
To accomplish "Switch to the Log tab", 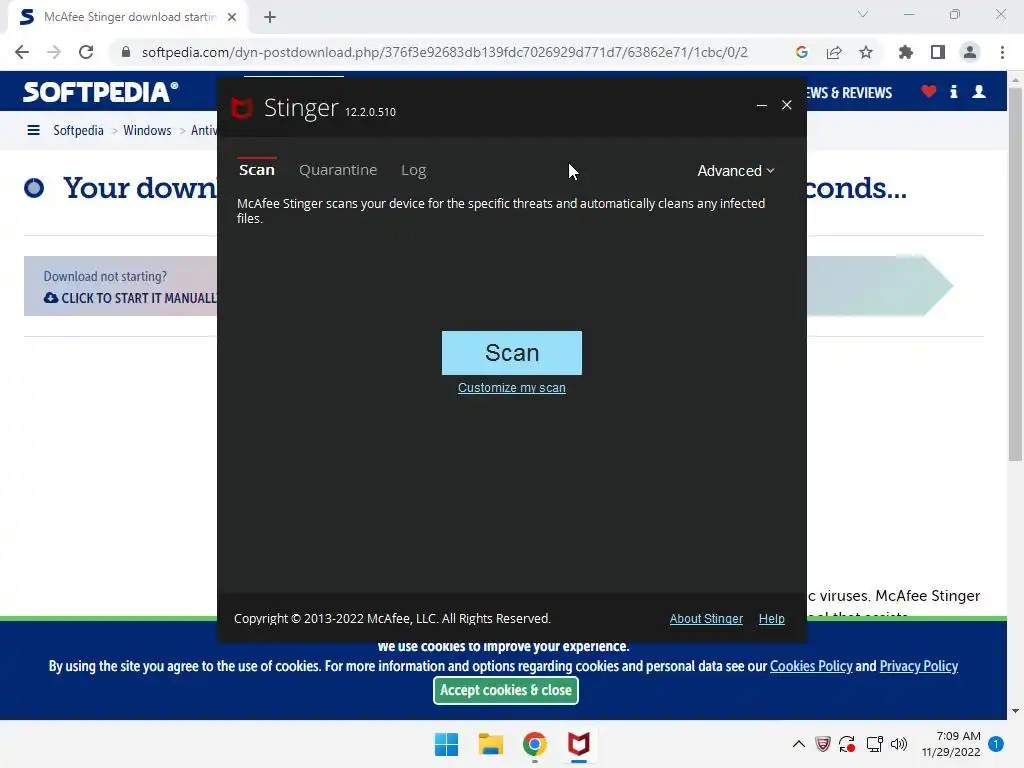I will pyautogui.click(x=413, y=170).
